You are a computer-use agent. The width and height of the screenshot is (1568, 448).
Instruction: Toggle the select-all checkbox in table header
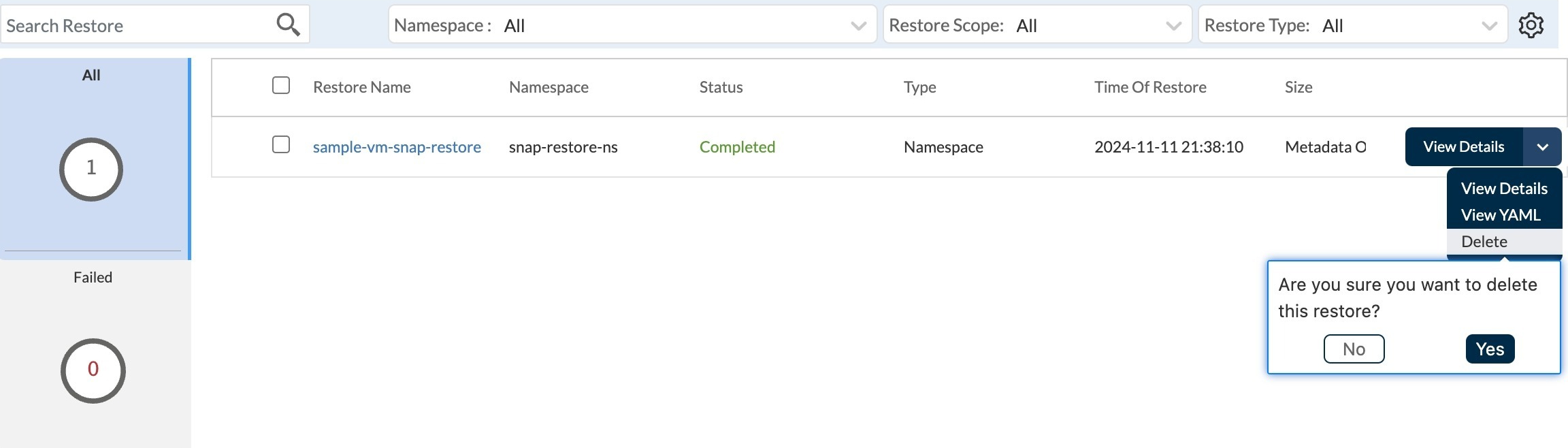tap(281, 86)
